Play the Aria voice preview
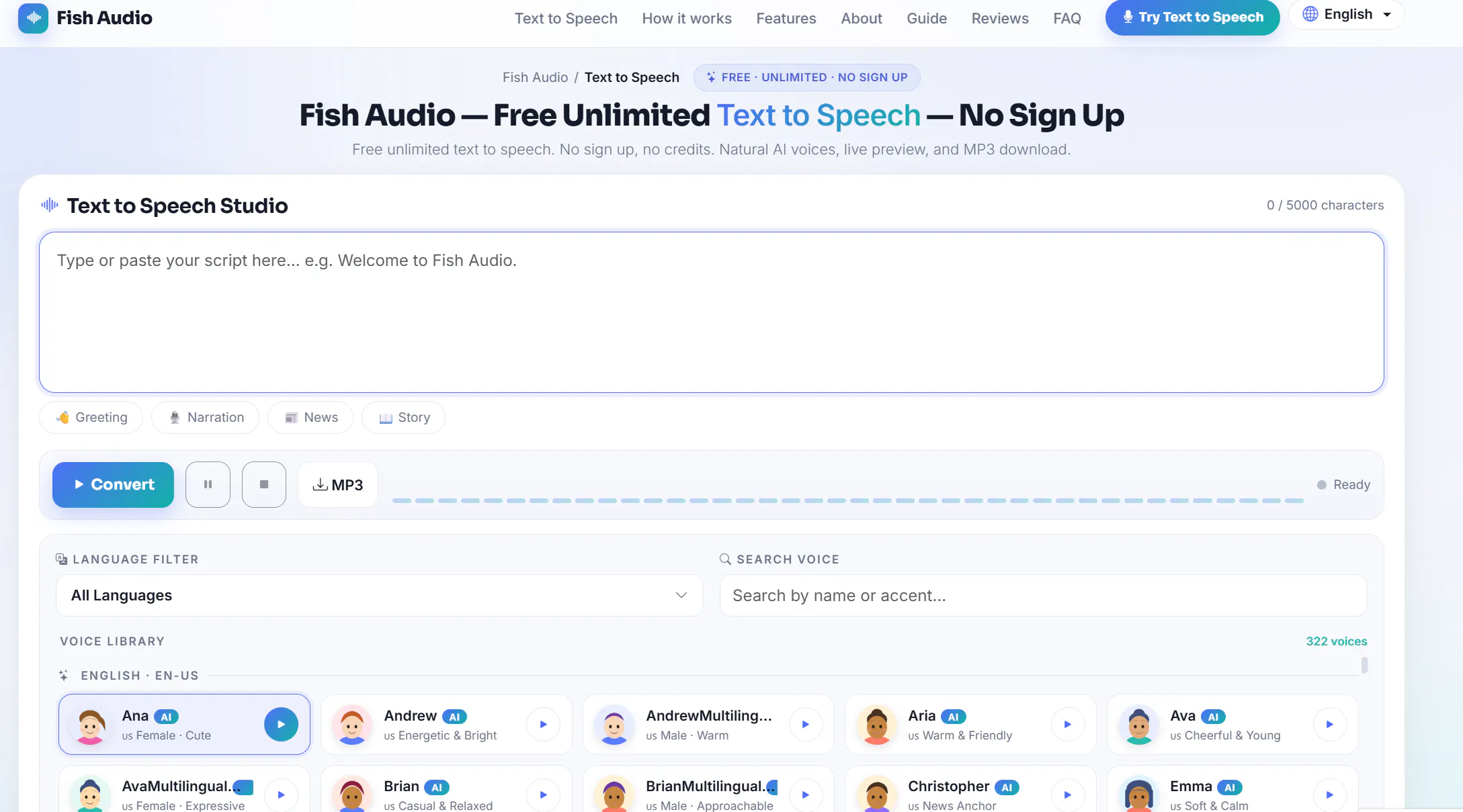Screen dimensions: 1463x812 pos(1067,725)
